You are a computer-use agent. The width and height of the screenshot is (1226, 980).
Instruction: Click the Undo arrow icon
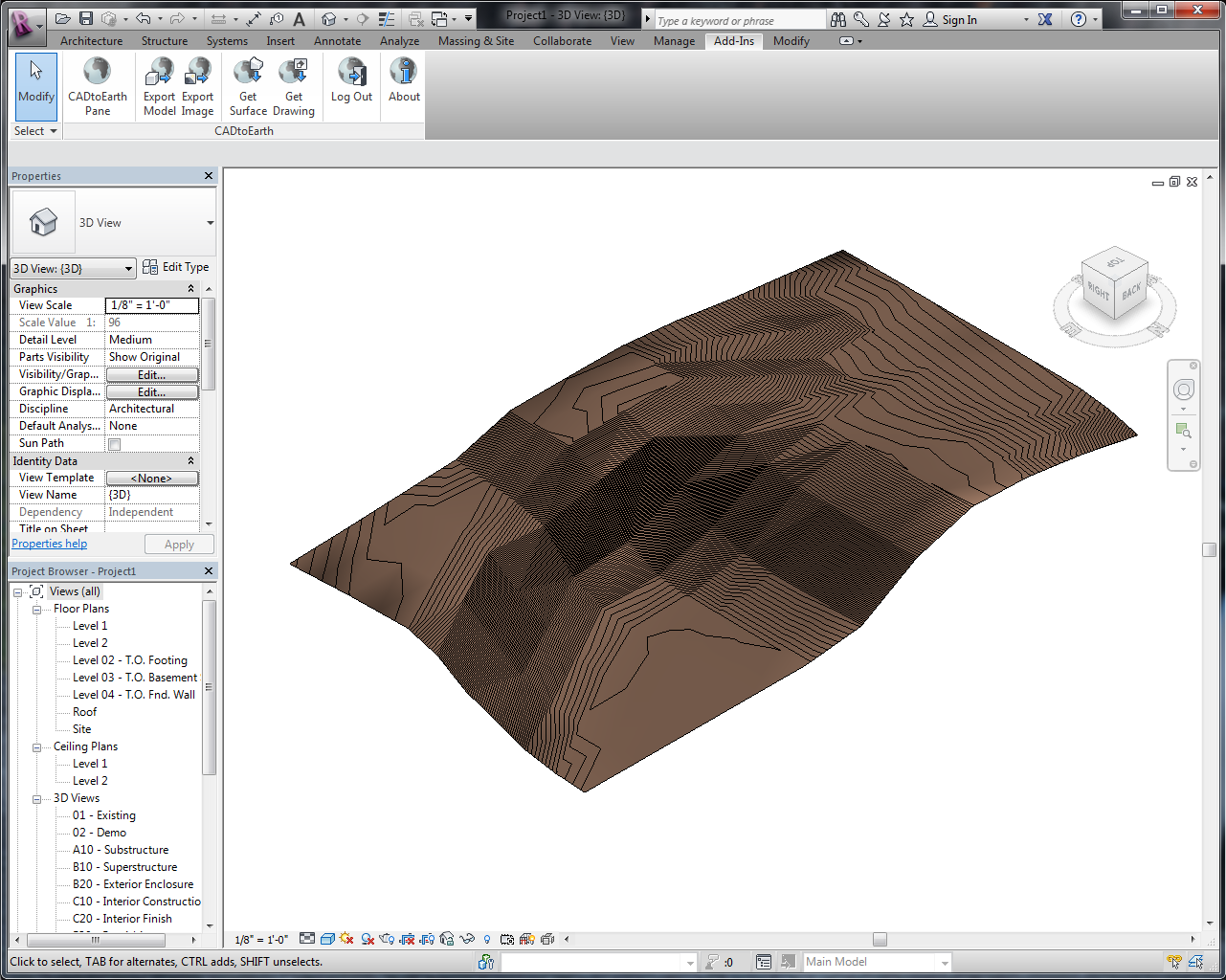click(144, 19)
